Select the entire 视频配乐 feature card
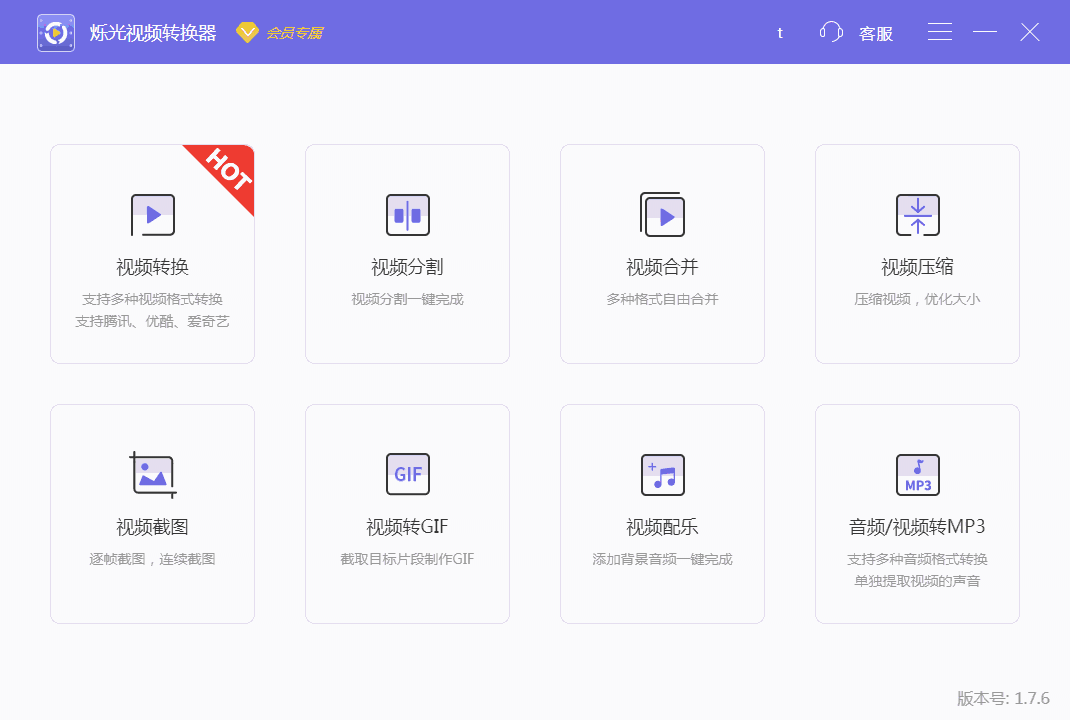 662,514
